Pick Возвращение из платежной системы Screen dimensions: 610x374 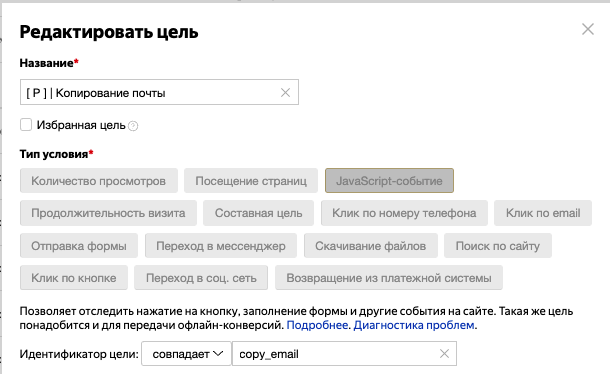(x=389, y=277)
